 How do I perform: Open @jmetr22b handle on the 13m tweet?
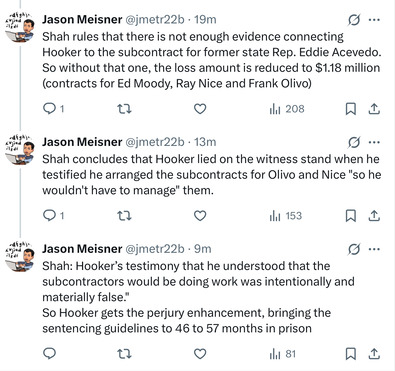click(155, 142)
